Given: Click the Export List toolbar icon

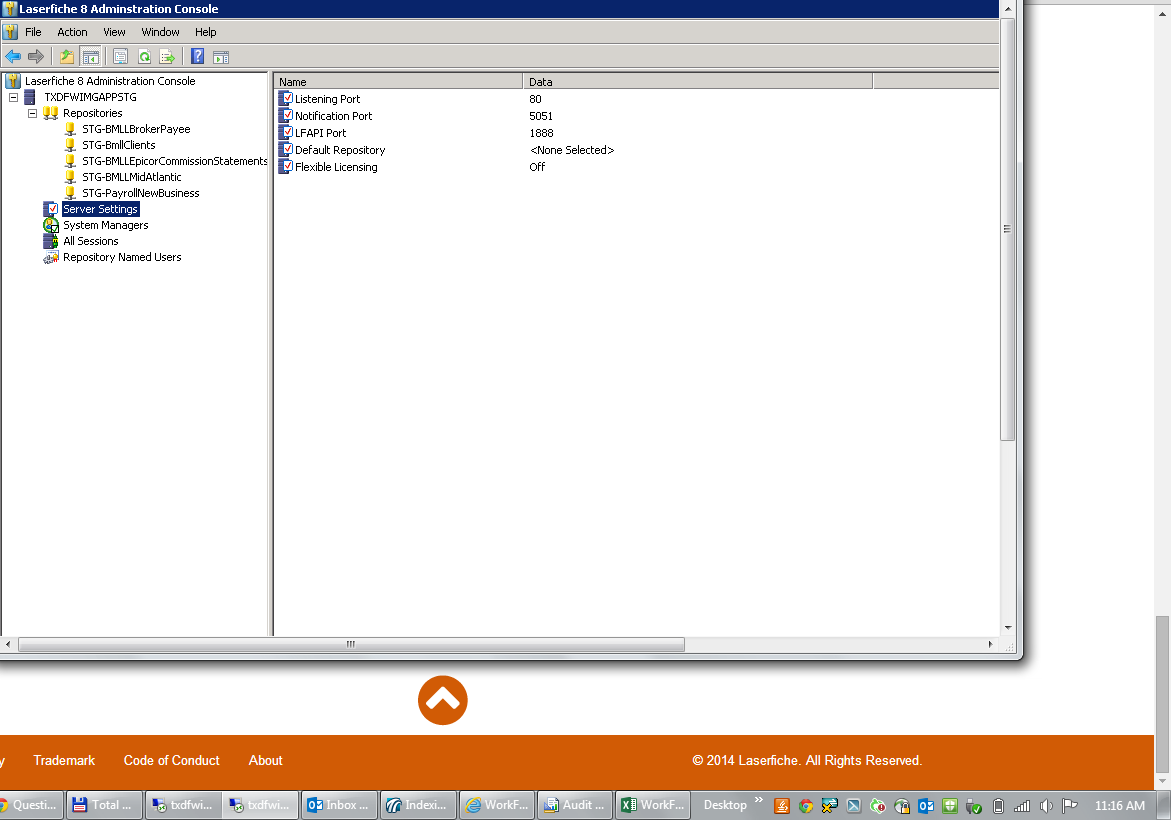Looking at the screenshot, I should [x=167, y=57].
